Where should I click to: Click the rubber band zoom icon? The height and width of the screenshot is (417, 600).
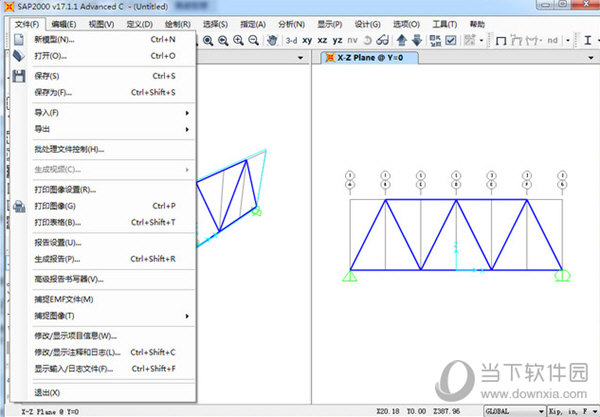coord(208,40)
